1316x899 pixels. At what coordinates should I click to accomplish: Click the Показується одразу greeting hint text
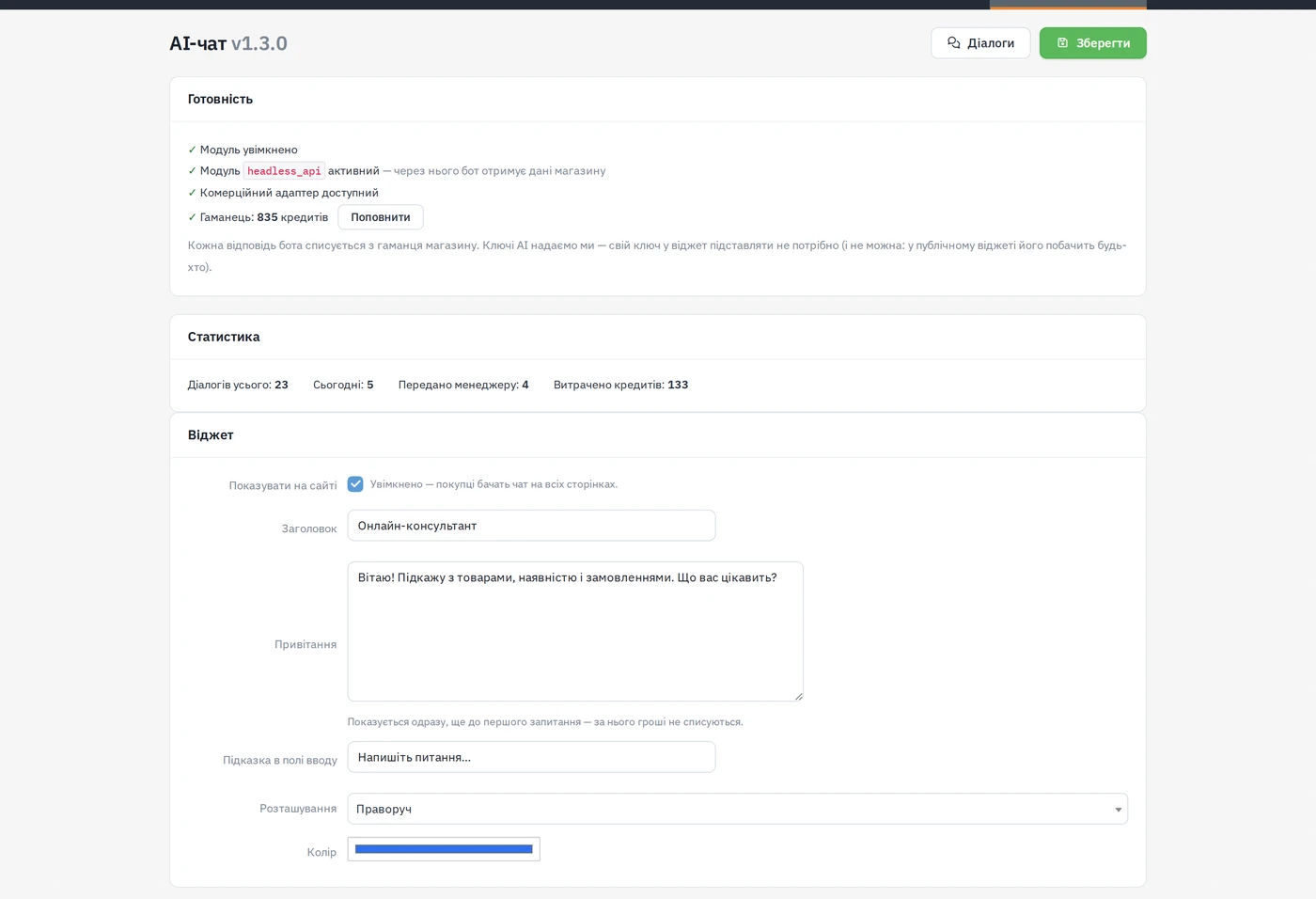coord(545,722)
